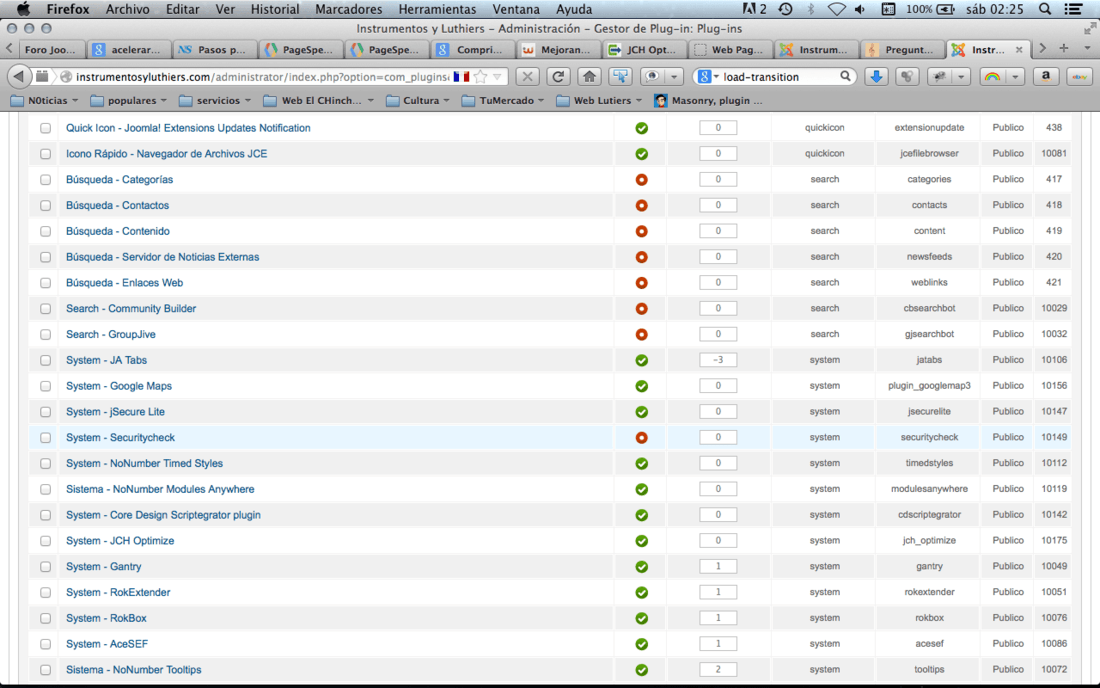Open search engine selector dropdown in search box
This screenshot has width=1100, height=688.
709,76
